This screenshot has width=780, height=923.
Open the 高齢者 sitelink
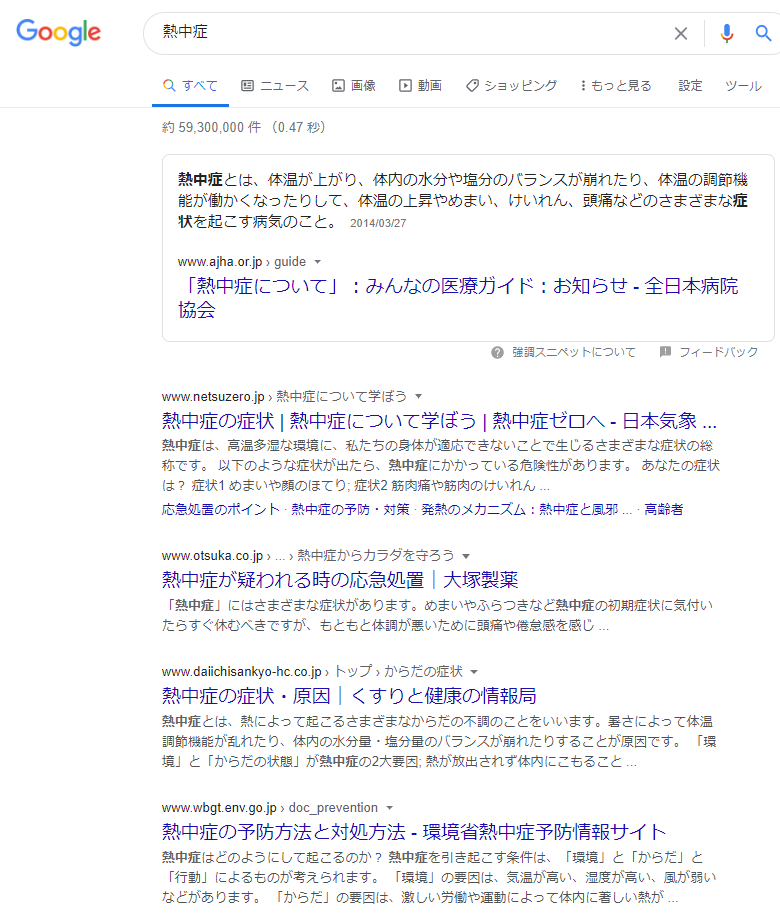point(663,509)
